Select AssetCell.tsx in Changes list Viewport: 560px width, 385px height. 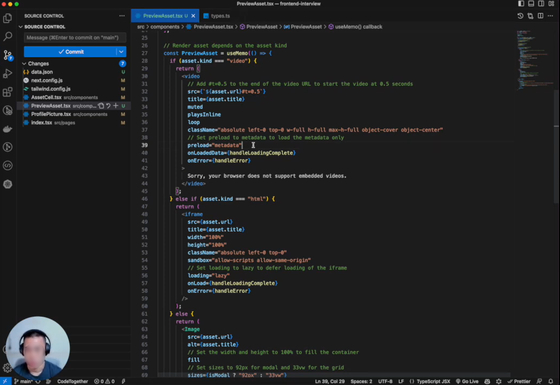tap(74, 97)
